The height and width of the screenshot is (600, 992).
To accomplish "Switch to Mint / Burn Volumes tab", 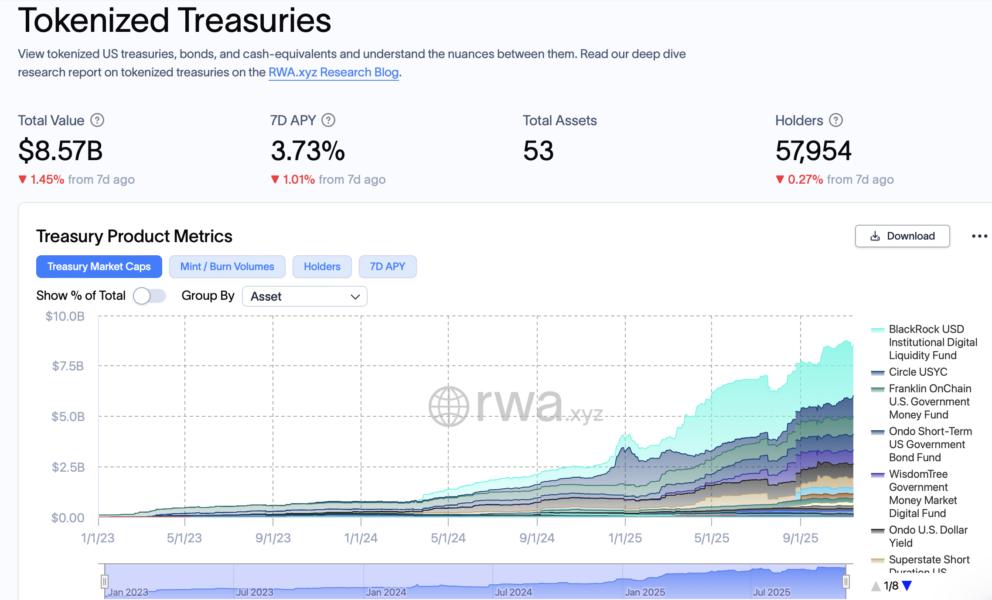I will 227,266.
